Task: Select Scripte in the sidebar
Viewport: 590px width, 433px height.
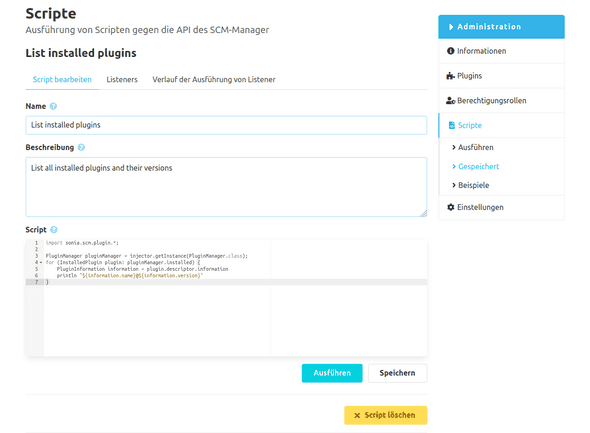Action: point(501,125)
